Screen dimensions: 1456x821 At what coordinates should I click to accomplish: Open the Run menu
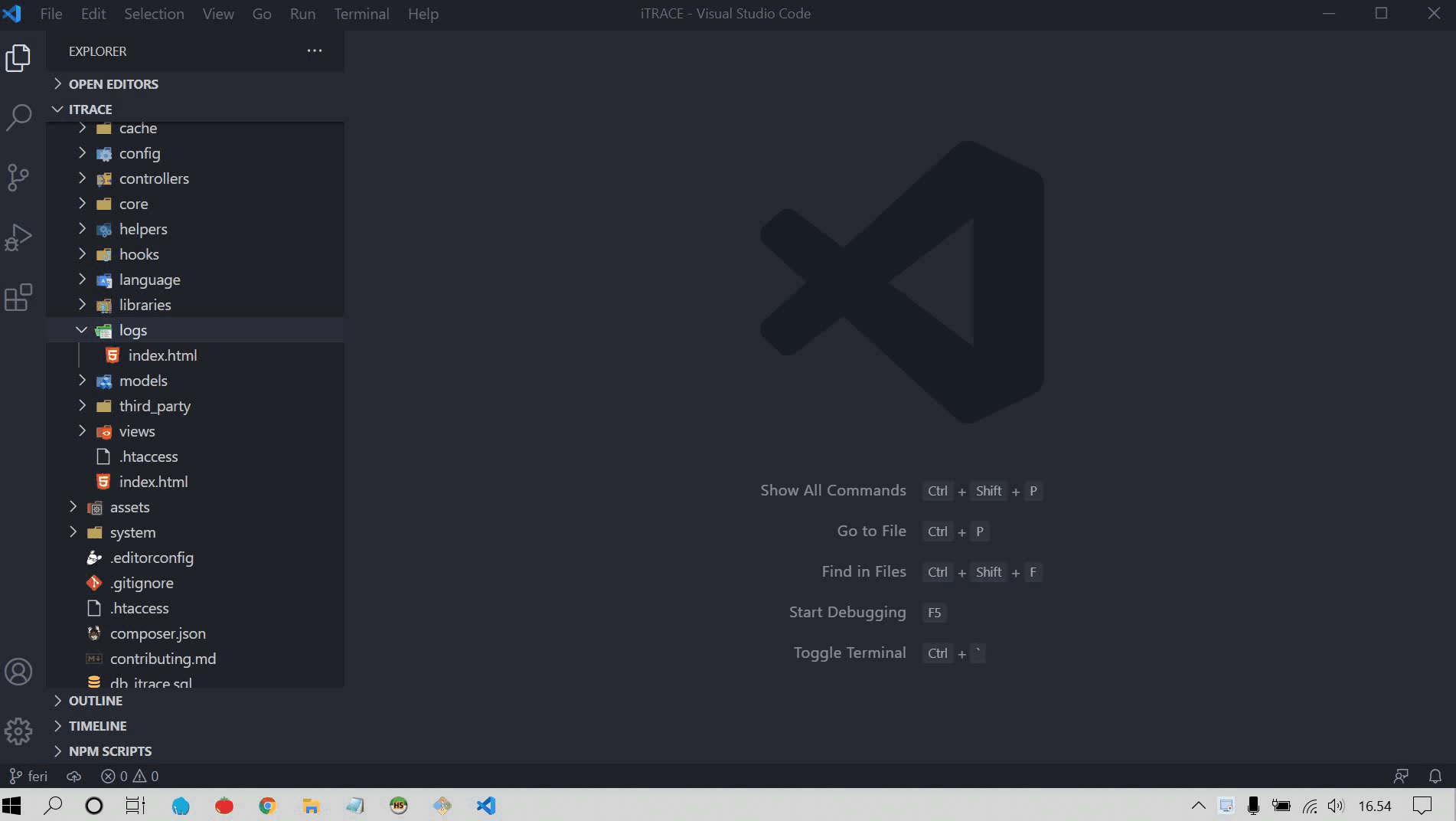pyautogui.click(x=302, y=14)
